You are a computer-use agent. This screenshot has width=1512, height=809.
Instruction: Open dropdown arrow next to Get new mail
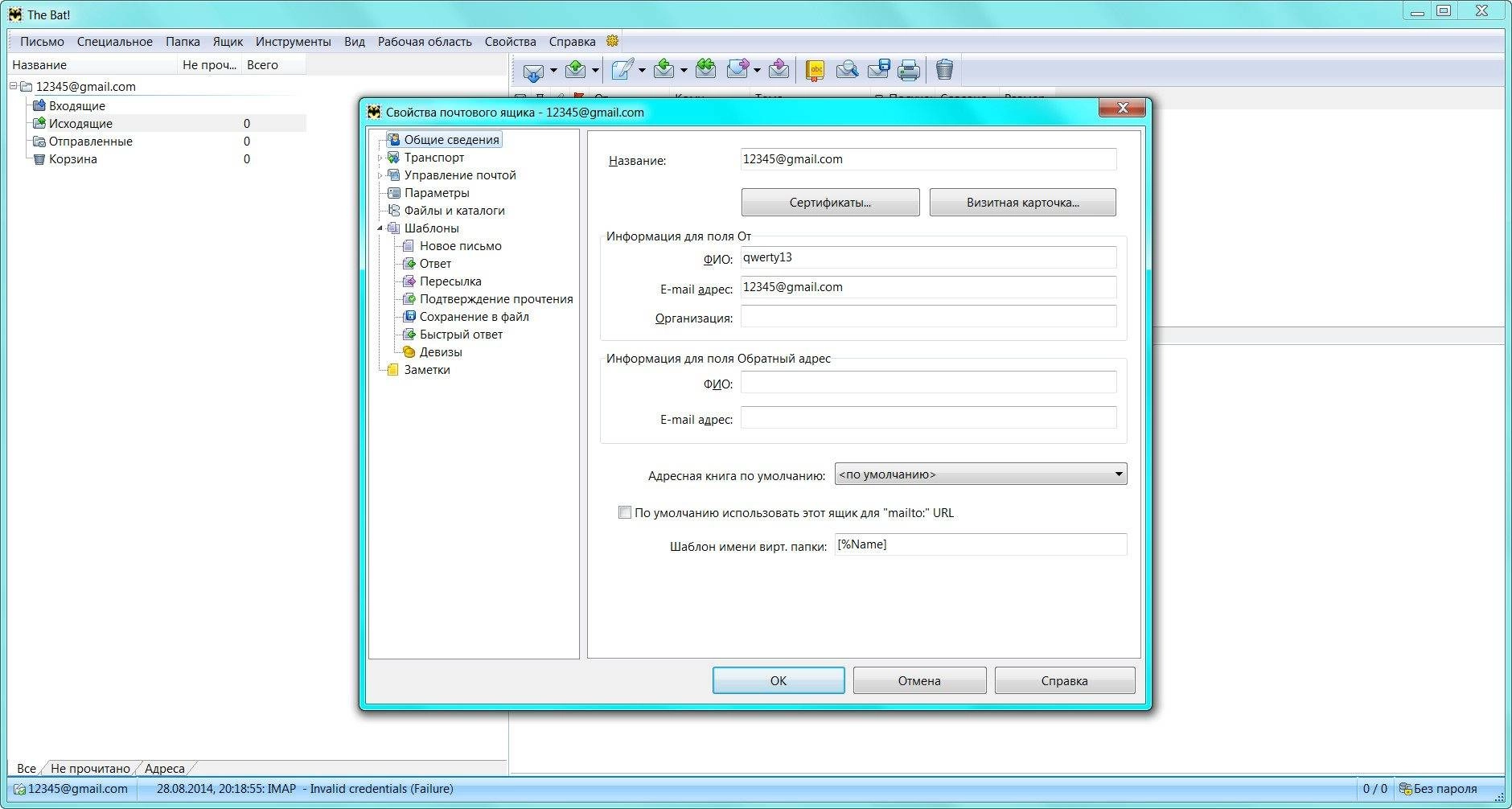pyautogui.click(x=553, y=71)
